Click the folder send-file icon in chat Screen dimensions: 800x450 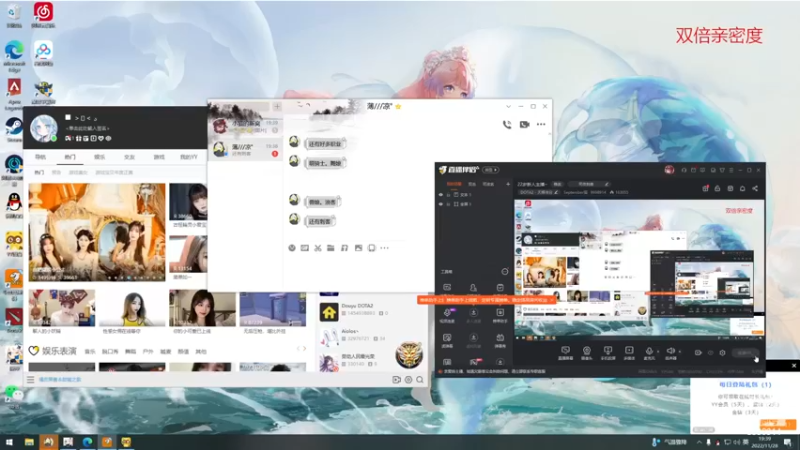(x=331, y=248)
